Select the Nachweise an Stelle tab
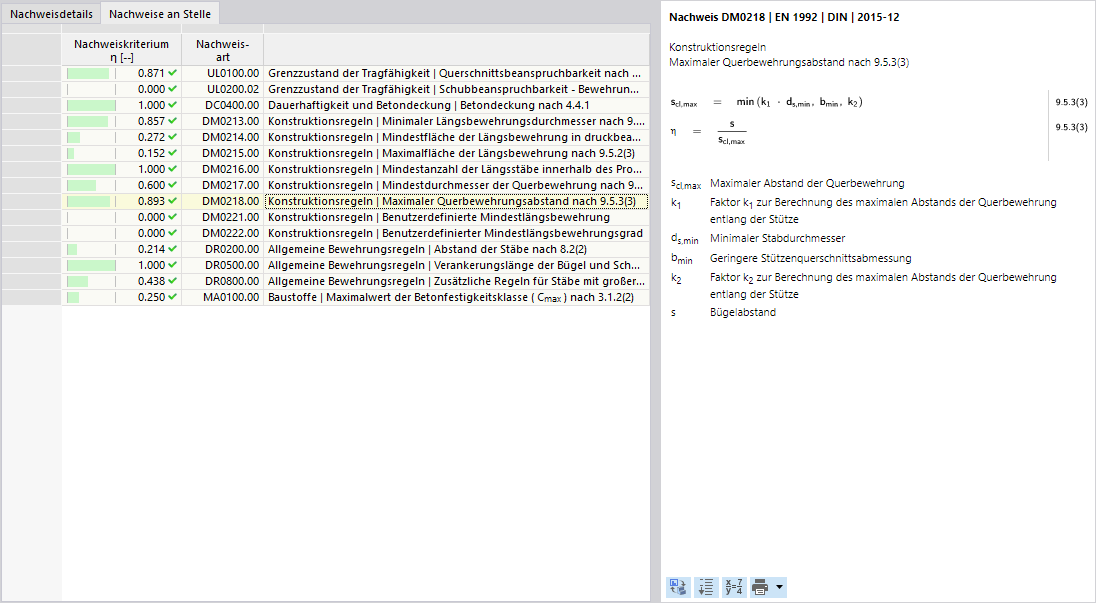The width and height of the screenshot is (1096, 603). (x=160, y=14)
